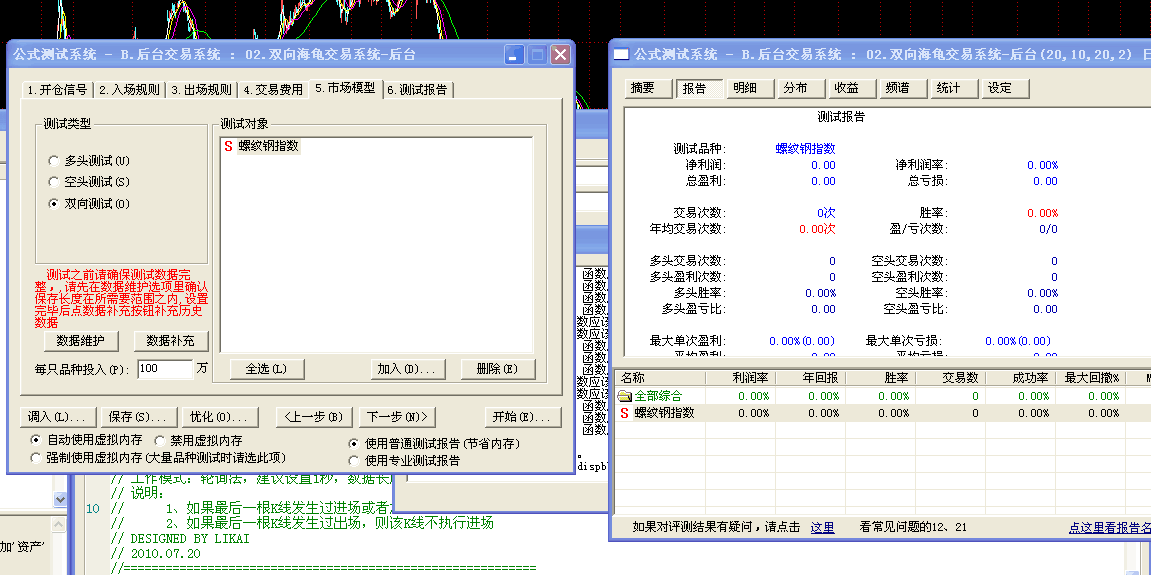Sort by the 利润率 column header
This screenshot has width=1151, height=575.
(750, 378)
